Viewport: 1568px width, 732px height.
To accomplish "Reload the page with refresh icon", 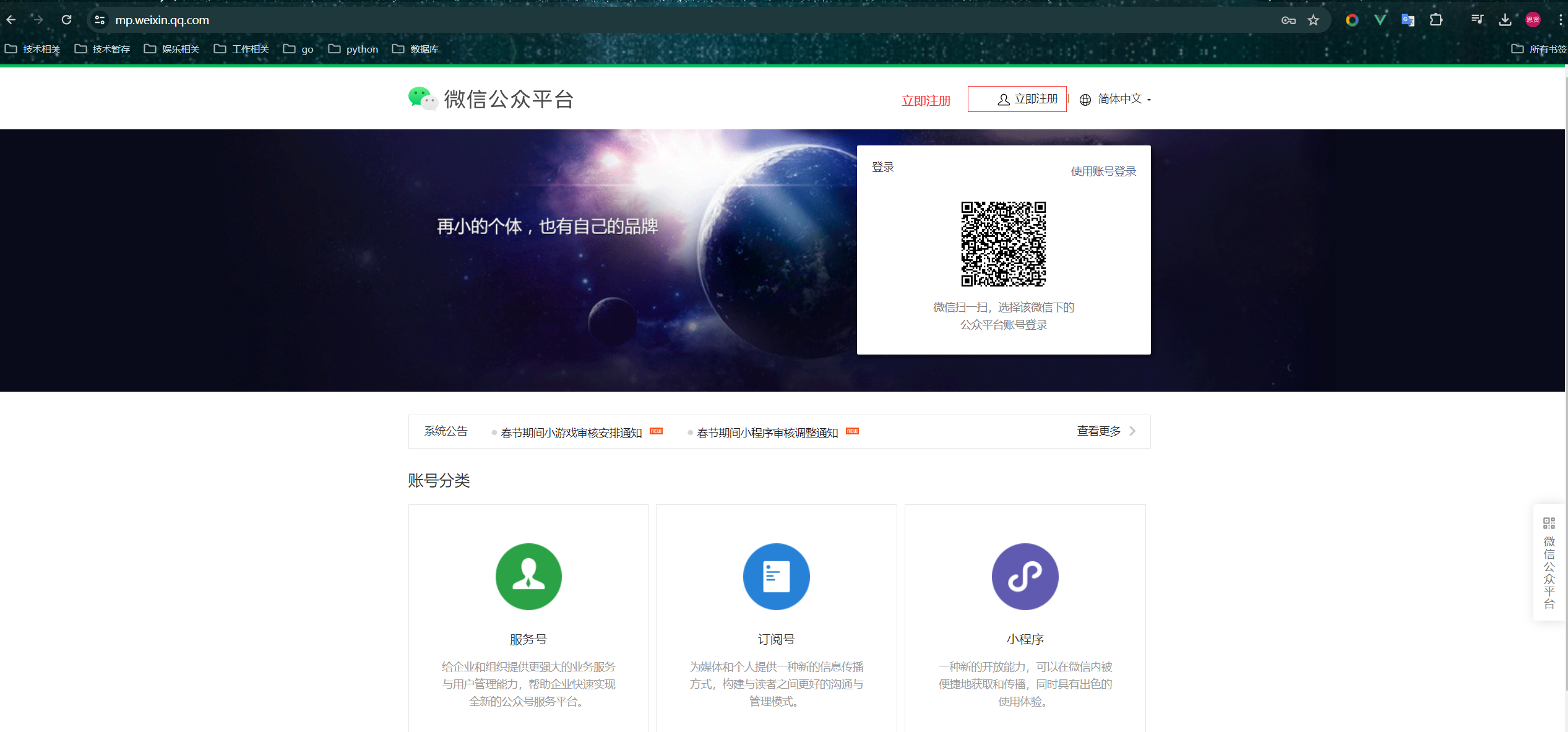I will pyautogui.click(x=66, y=20).
